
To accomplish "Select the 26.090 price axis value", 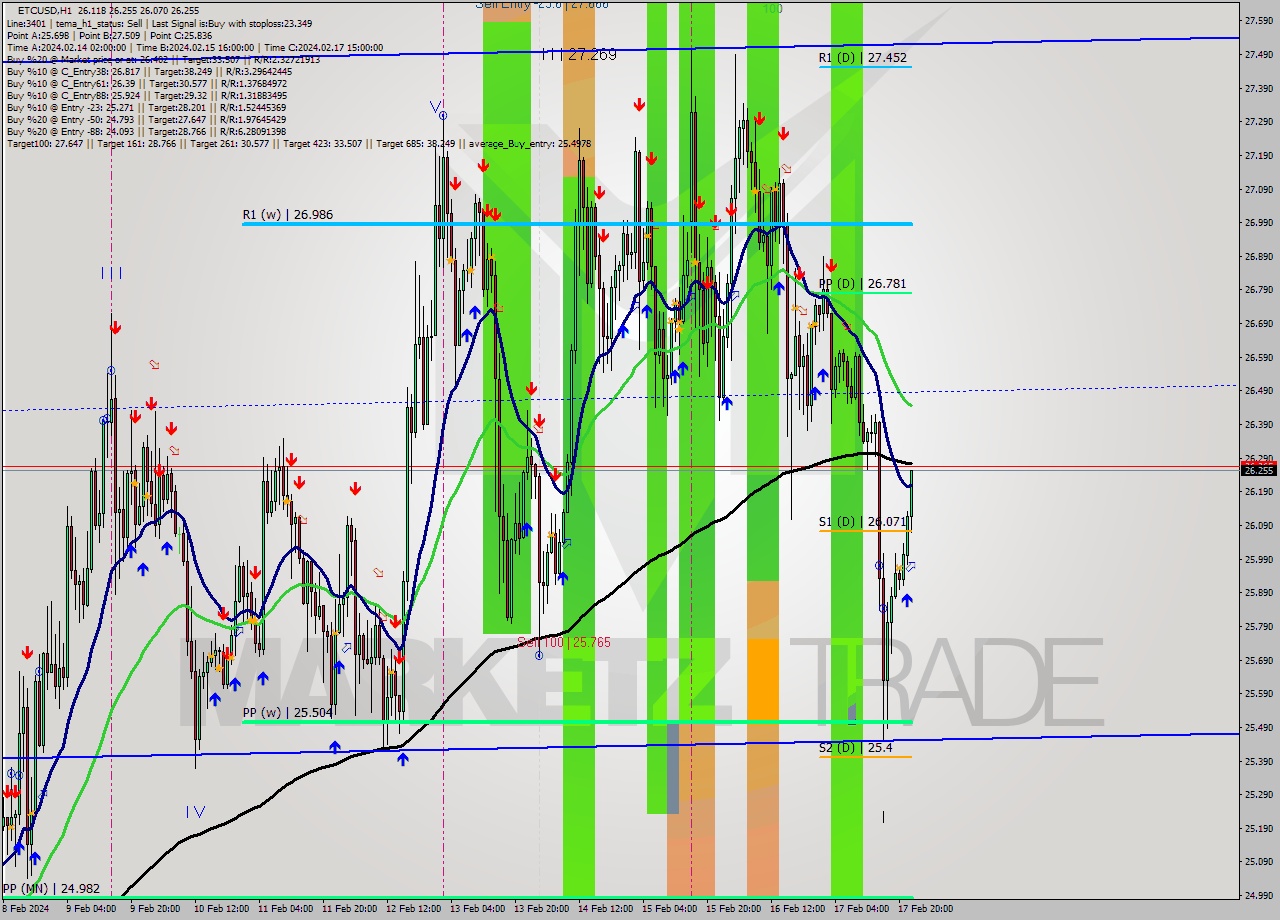I will pos(1259,525).
